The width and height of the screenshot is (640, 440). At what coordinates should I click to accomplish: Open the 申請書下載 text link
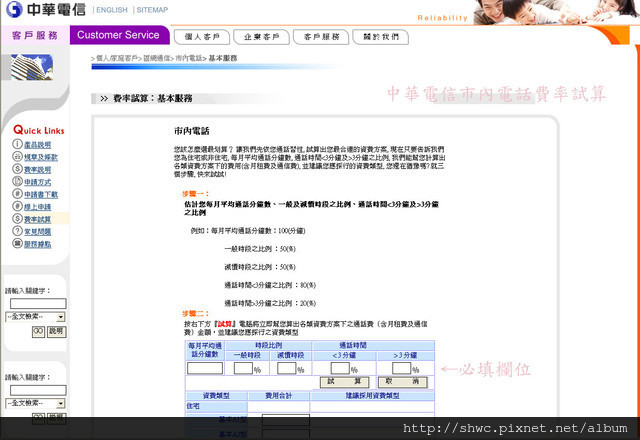[x=41, y=195]
